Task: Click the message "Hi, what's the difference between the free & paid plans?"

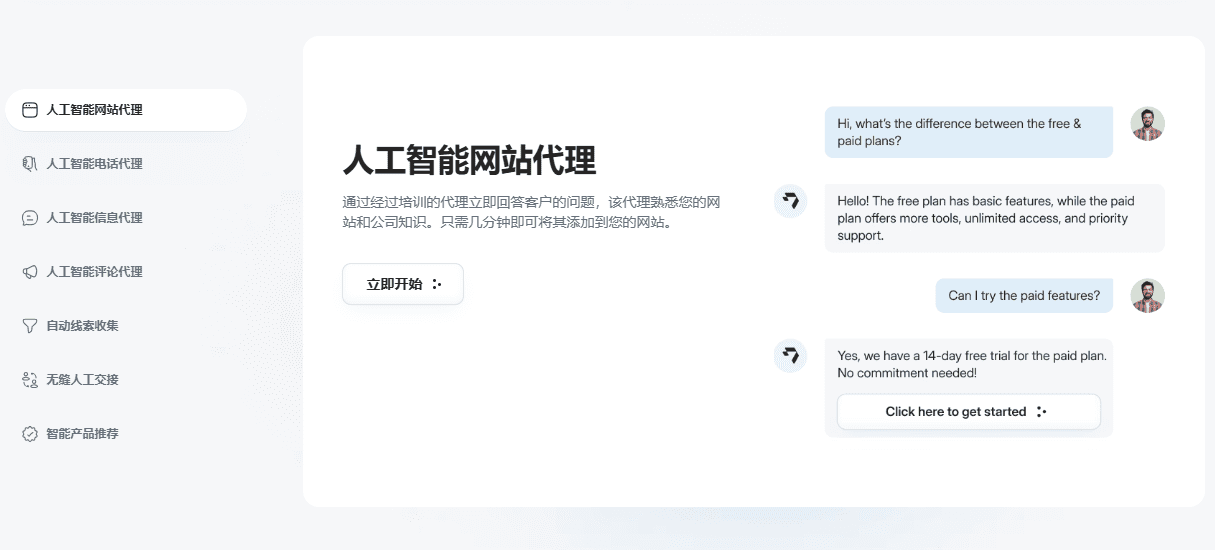Action: click(x=969, y=133)
